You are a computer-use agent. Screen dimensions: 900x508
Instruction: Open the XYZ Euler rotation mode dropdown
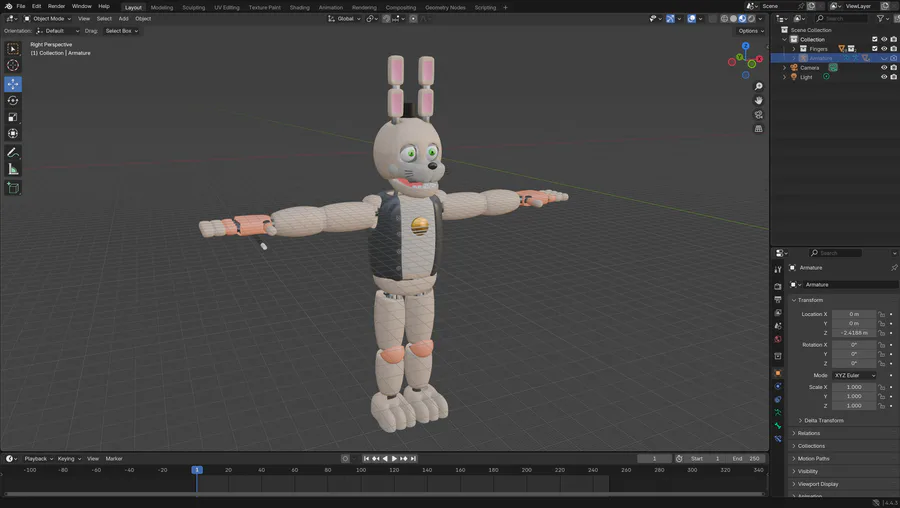pos(855,375)
